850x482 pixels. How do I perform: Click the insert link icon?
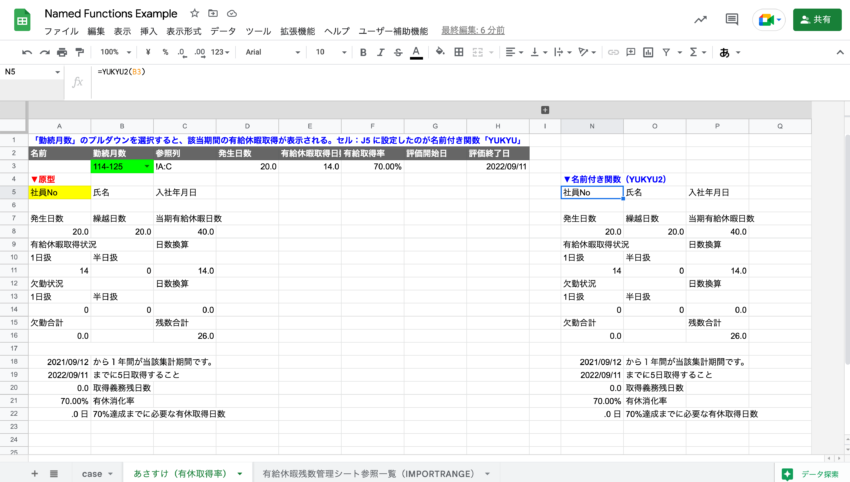[x=613, y=52]
